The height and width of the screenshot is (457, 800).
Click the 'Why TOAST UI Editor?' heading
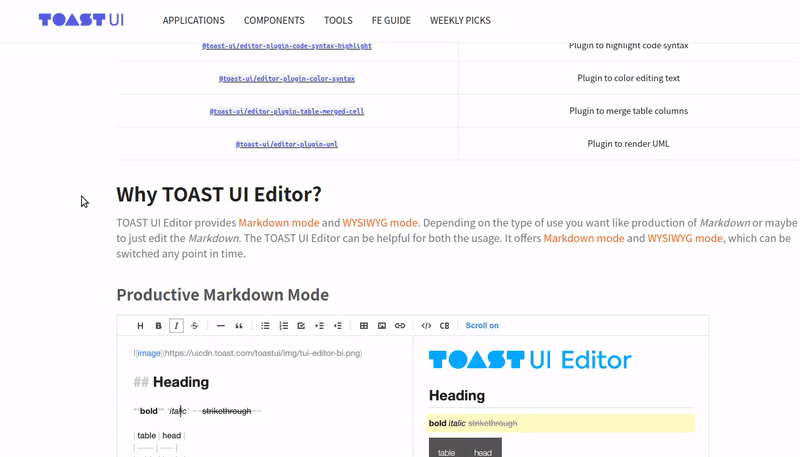point(219,194)
